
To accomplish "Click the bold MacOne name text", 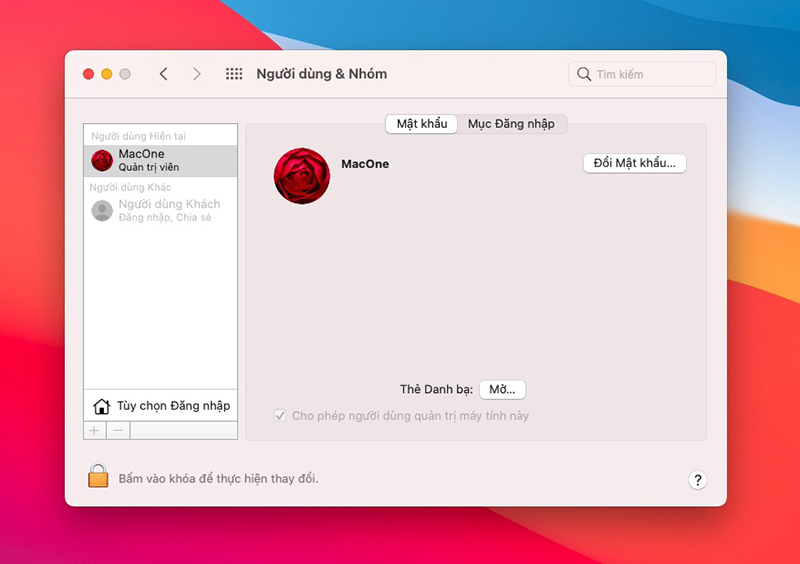I will coord(365,164).
